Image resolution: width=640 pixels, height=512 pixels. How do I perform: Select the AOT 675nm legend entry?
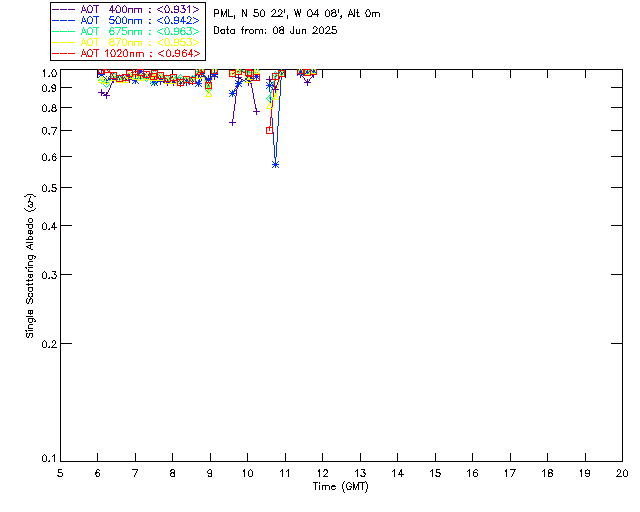point(125,31)
